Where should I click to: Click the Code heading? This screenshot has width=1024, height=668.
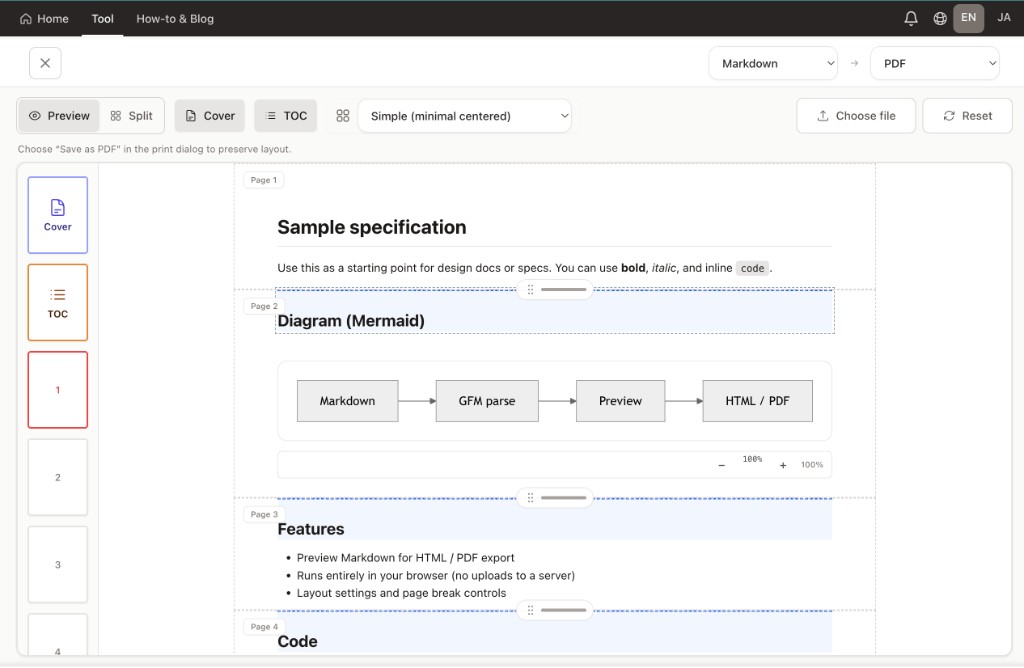click(297, 641)
